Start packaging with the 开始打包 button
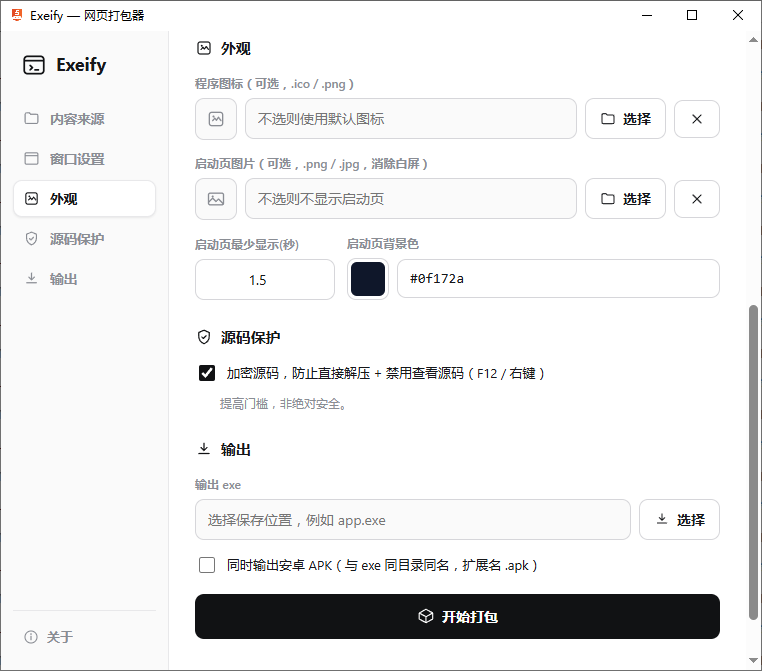Image resolution: width=762 pixels, height=671 pixels. point(457,617)
